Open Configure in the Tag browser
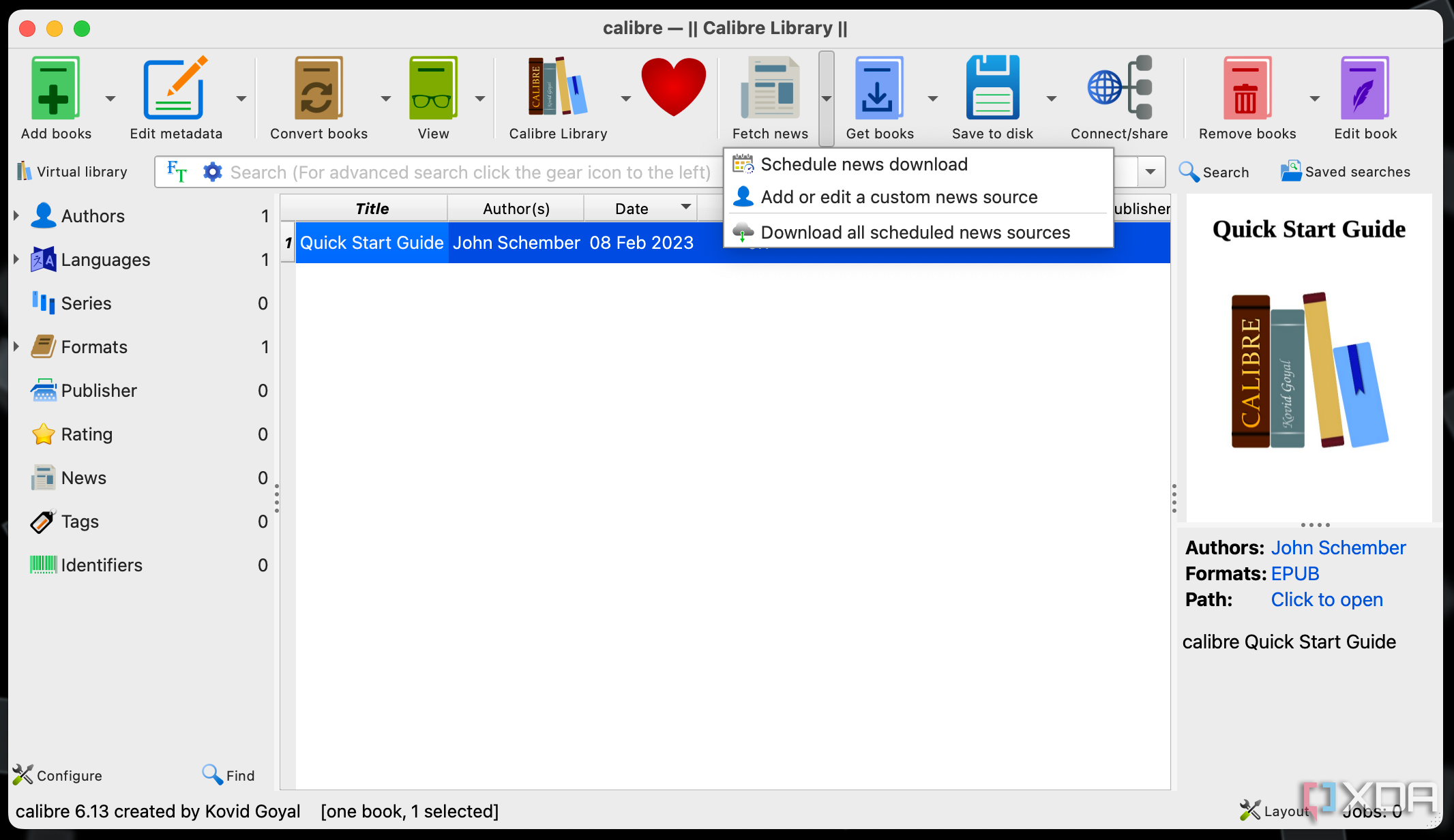The image size is (1454, 840). point(57,775)
